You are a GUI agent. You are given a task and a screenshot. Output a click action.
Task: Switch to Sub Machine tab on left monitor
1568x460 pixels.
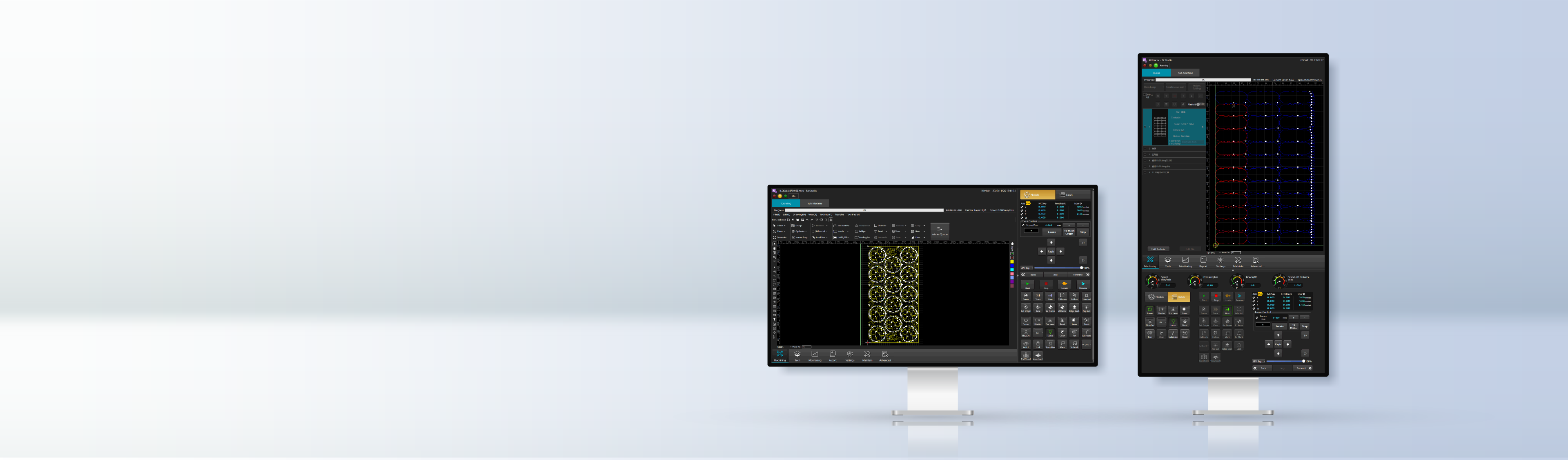[815, 203]
